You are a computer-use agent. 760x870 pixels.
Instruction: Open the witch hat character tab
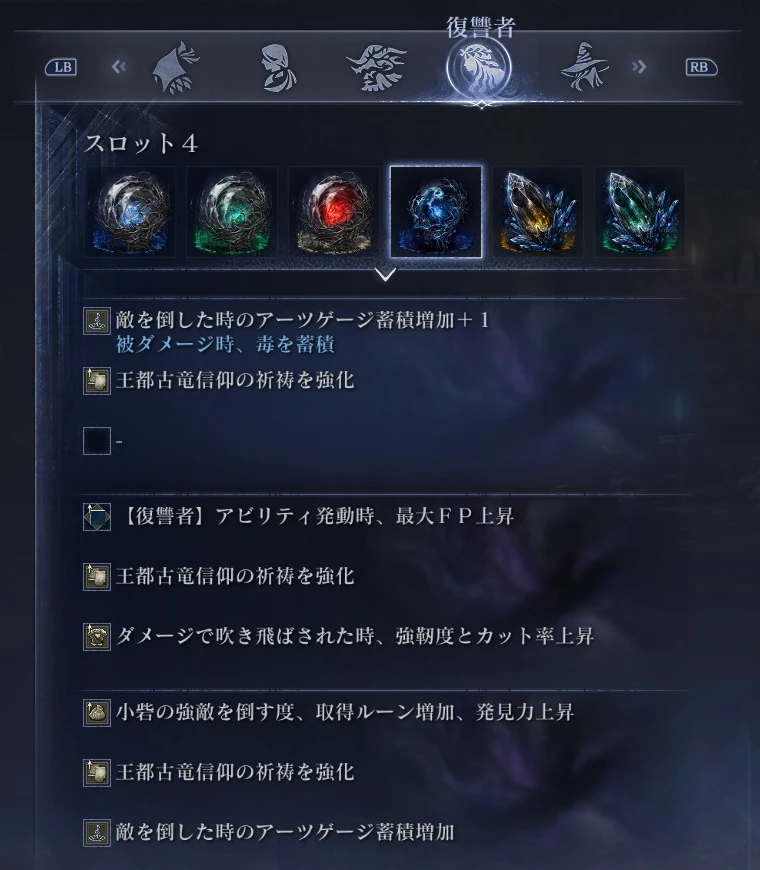[585, 68]
